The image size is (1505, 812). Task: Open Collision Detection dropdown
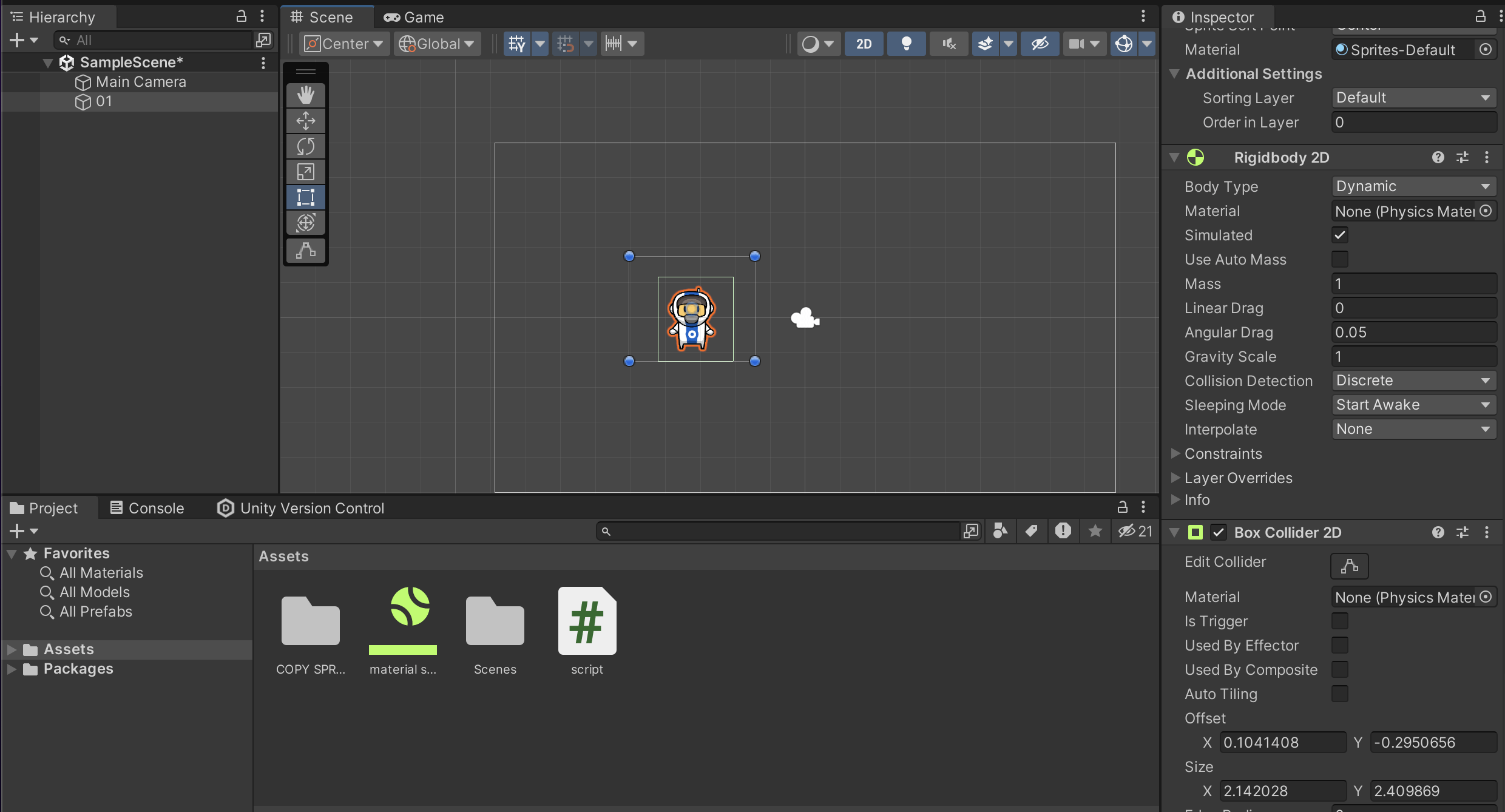[x=1413, y=381]
